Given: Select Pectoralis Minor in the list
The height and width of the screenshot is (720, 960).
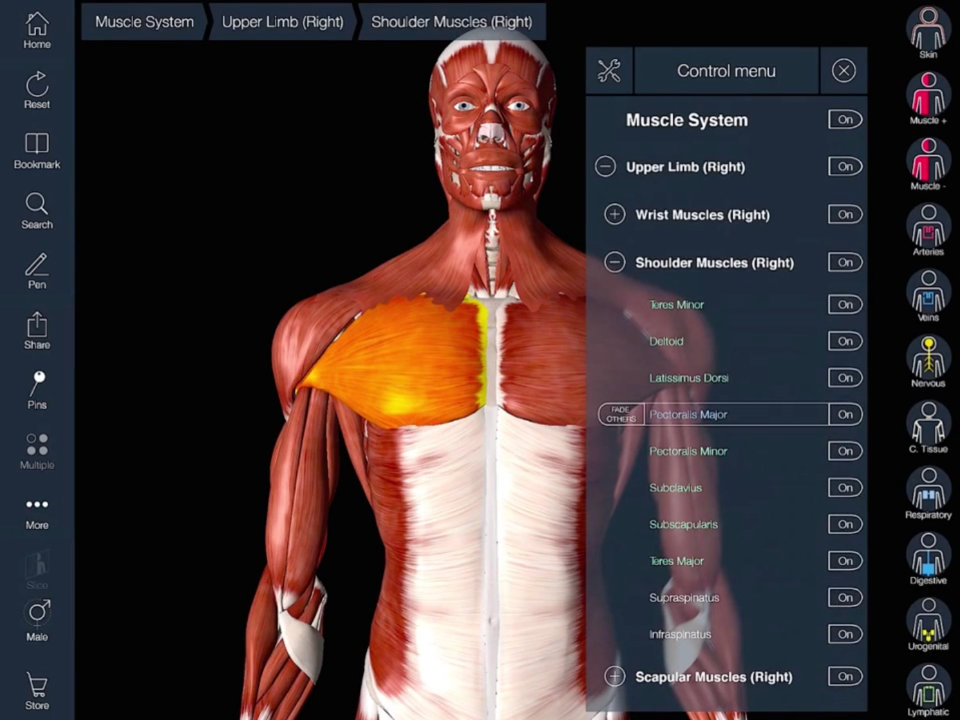Looking at the screenshot, I should [688, 451].
